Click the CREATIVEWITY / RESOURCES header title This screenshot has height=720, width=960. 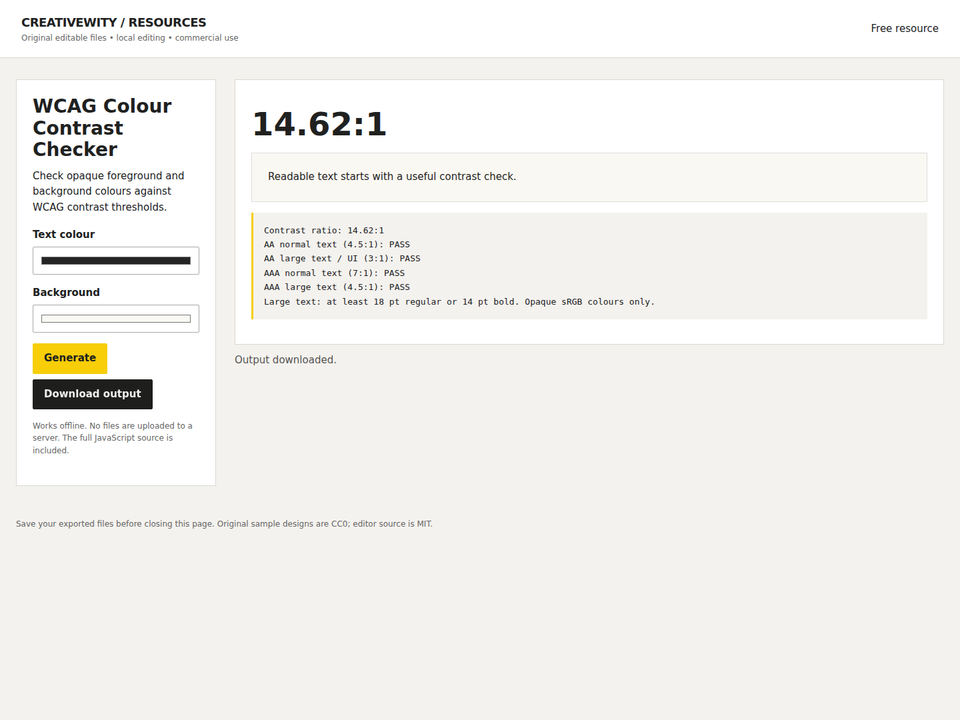(114, 23)
